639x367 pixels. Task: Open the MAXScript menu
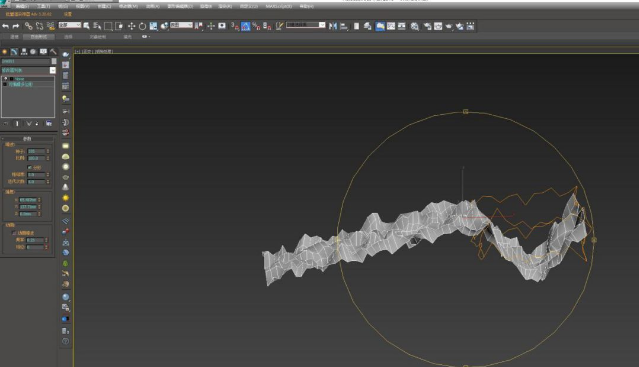[279, 6]
